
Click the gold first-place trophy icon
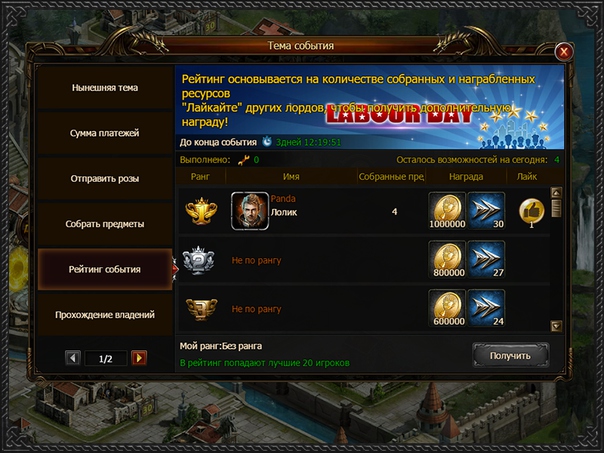click(x=201, y=211)
